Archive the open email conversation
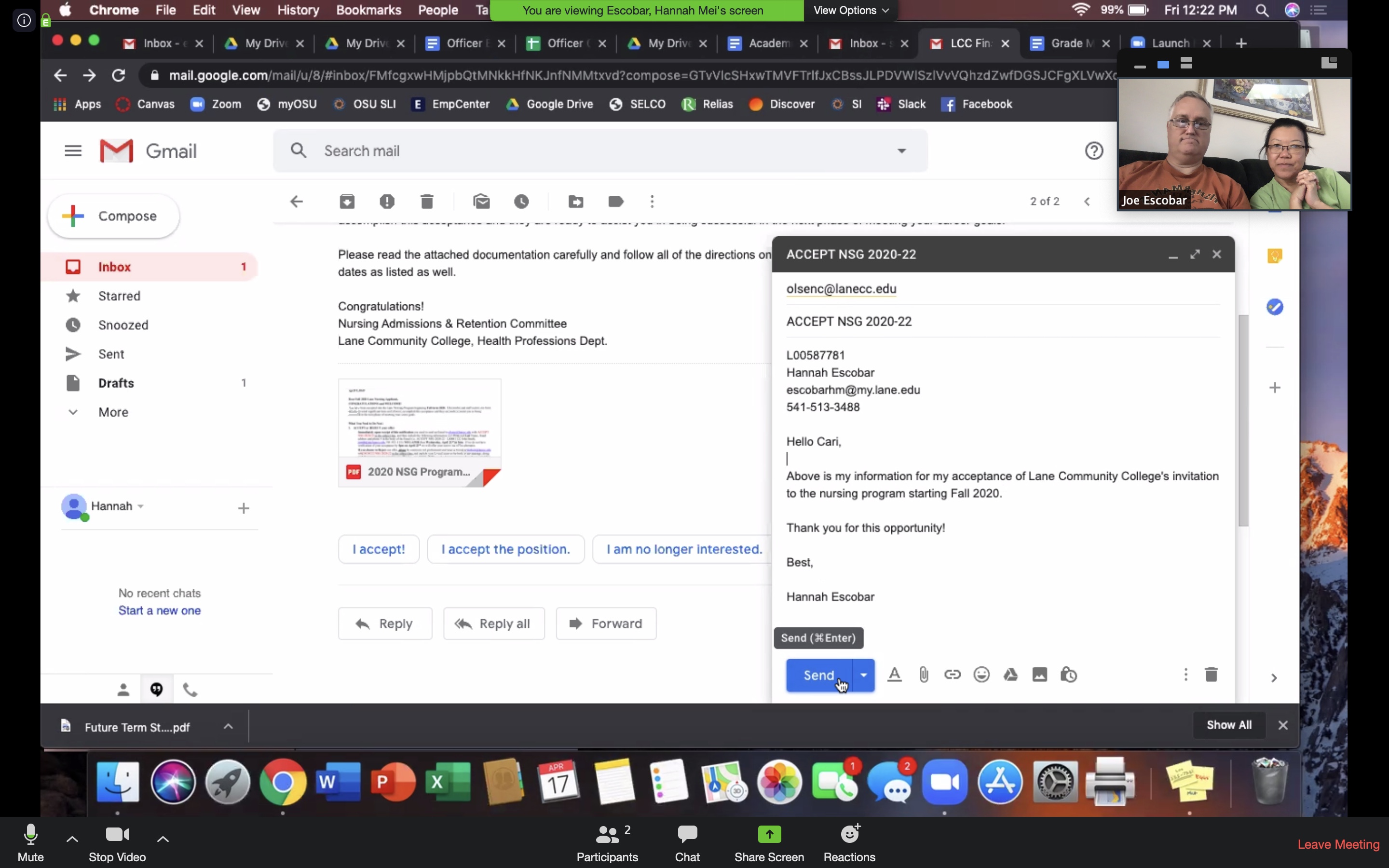The height and width of the screenshot is (868, 1389). tap(347, 202)
